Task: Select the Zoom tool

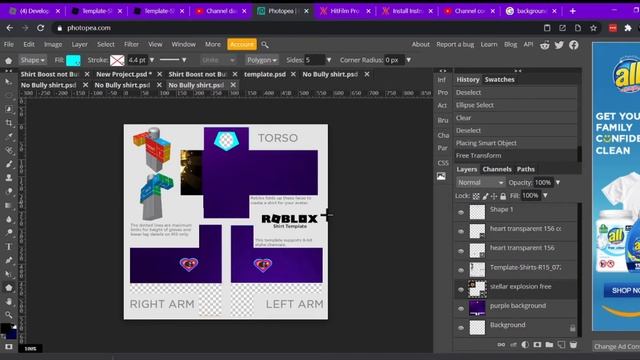Action: click(x=9, y=315)
